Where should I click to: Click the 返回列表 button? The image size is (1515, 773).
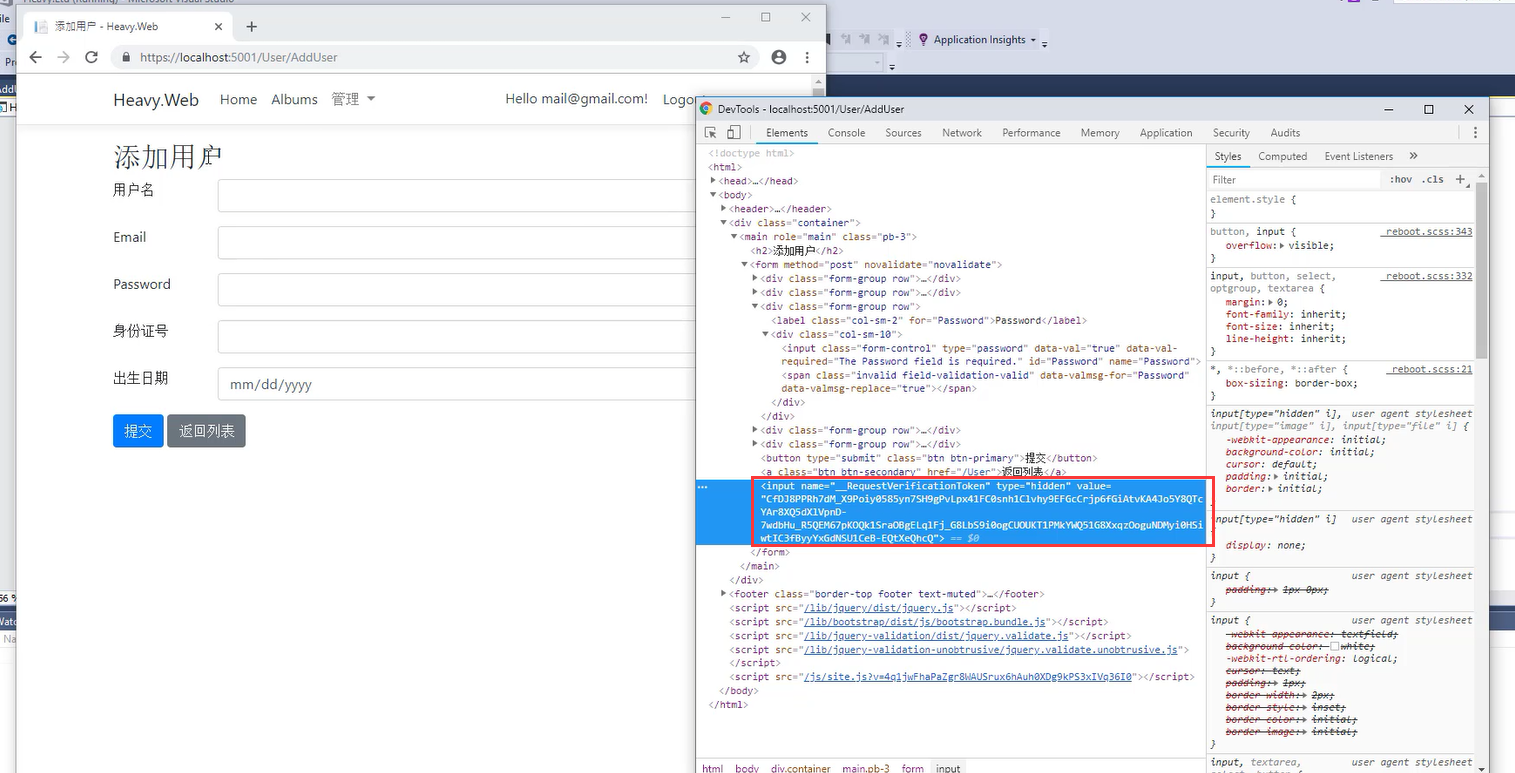(x=206, y=431)
